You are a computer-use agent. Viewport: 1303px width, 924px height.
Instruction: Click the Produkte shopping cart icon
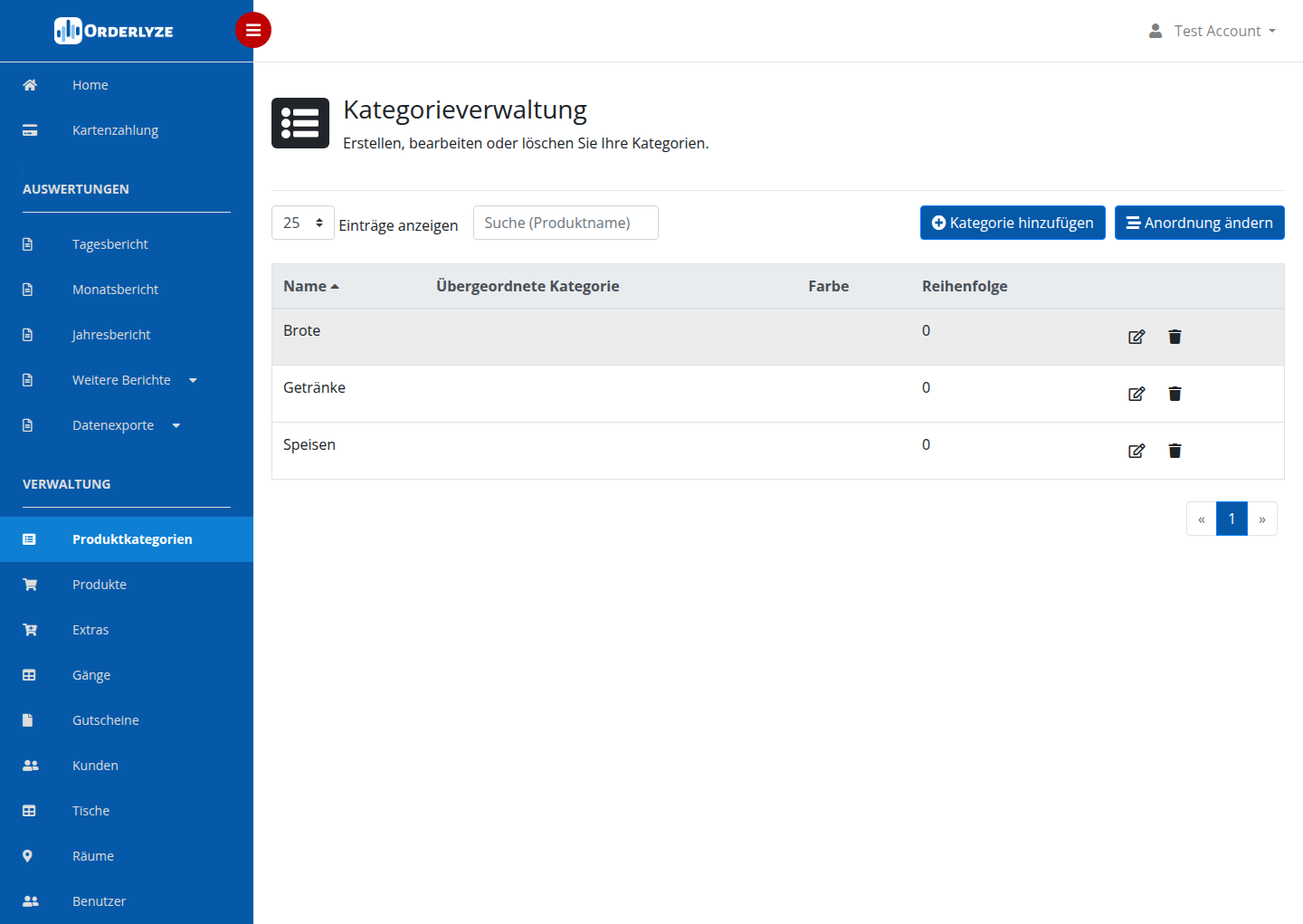click(x=30, y=585)
